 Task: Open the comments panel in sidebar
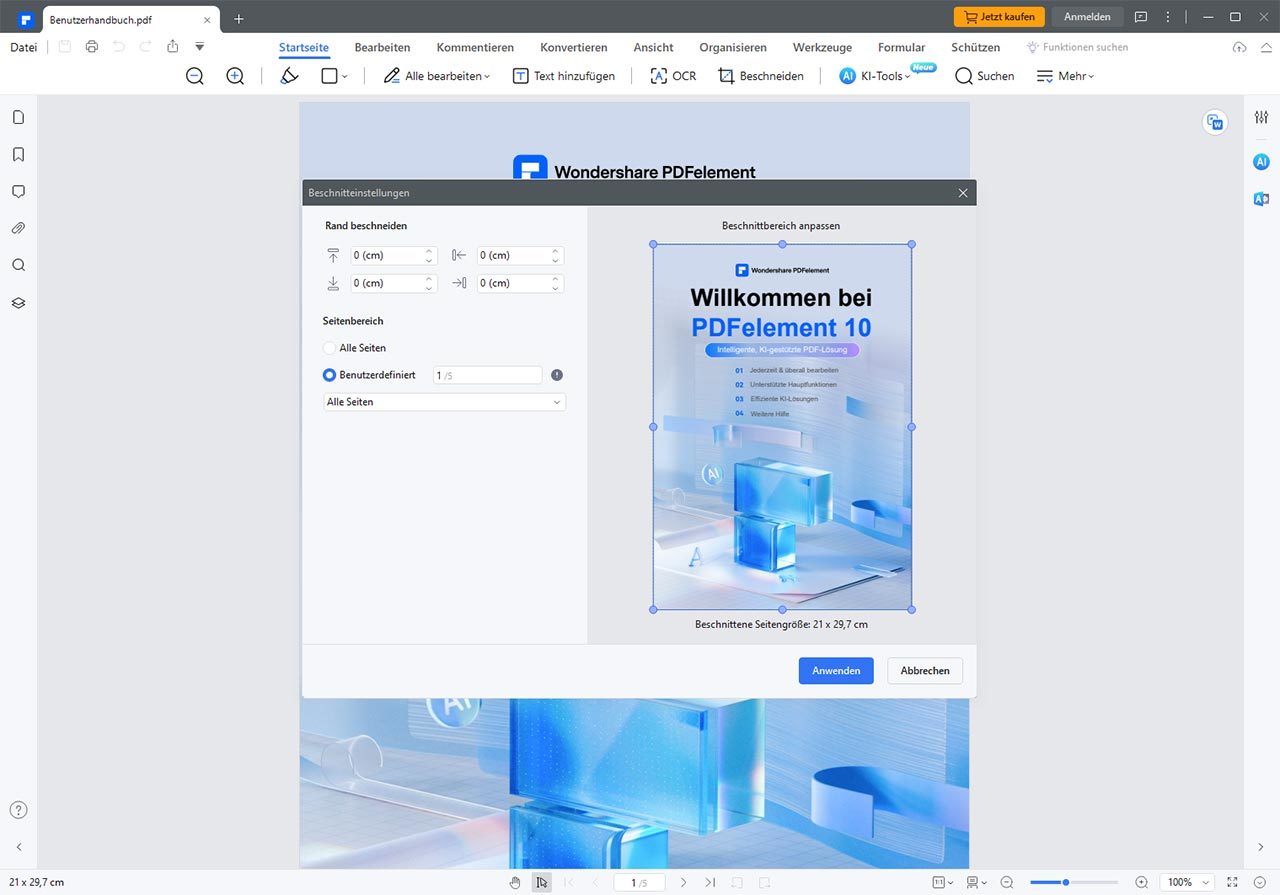(x=18, y=191)
